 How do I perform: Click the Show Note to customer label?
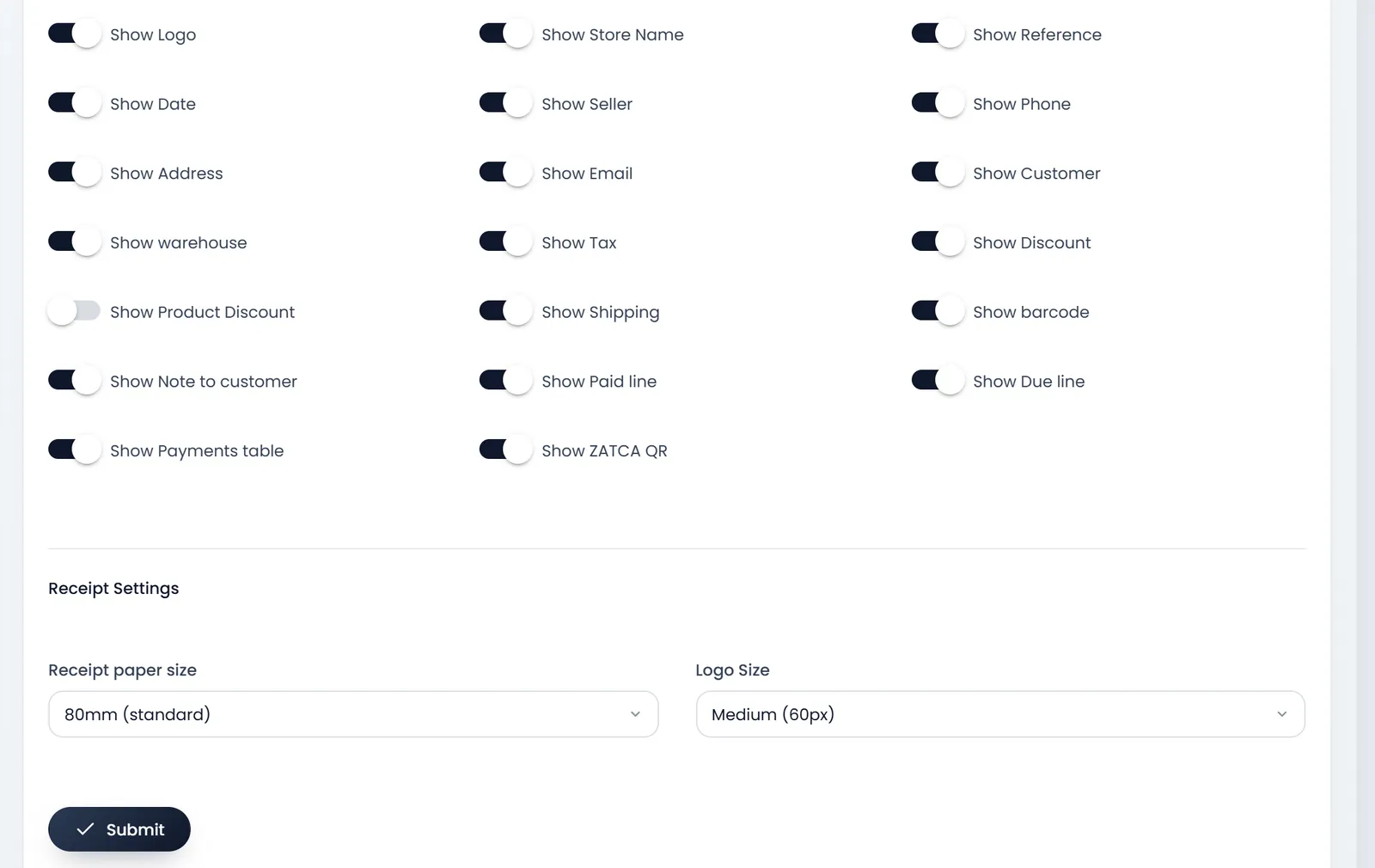[x=204, y=382]
